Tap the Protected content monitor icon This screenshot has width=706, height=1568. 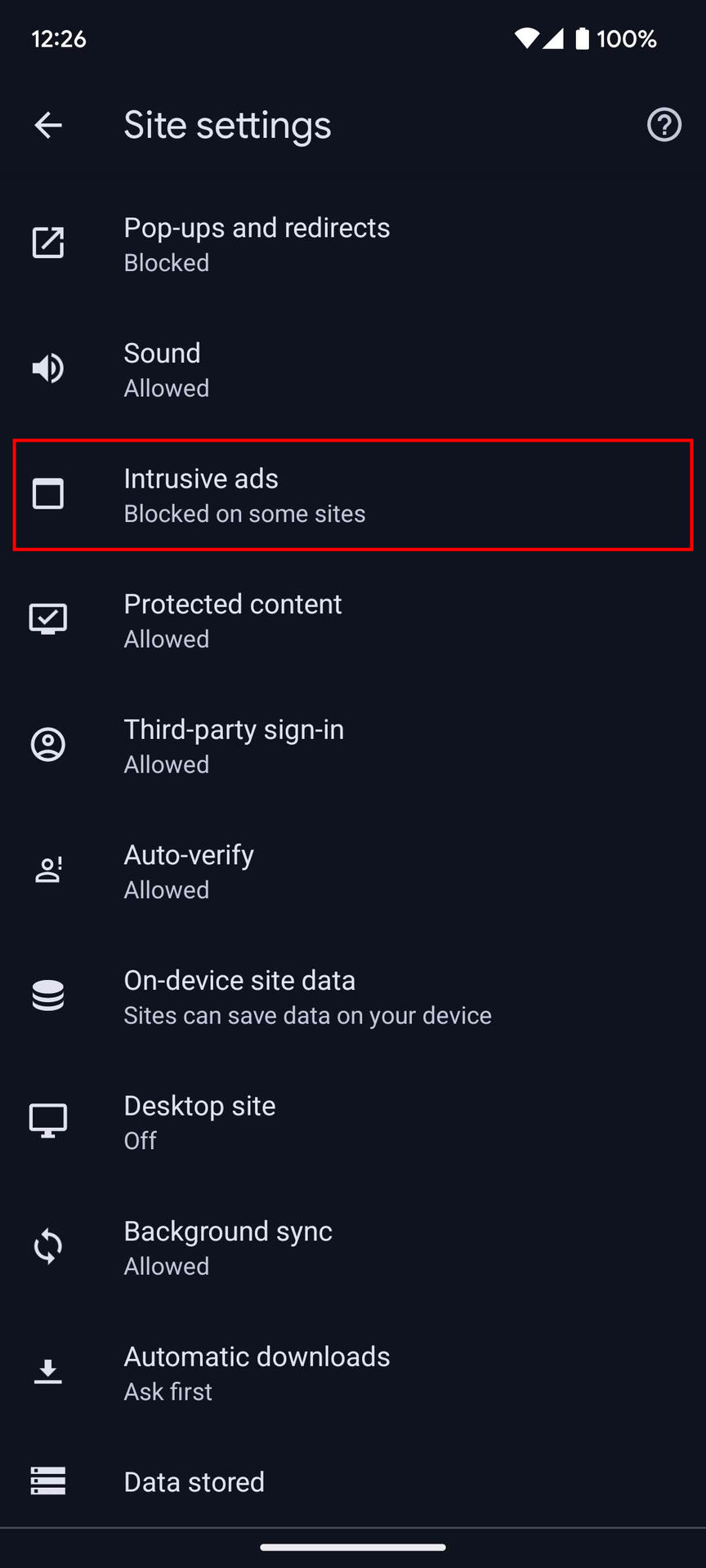48,619
